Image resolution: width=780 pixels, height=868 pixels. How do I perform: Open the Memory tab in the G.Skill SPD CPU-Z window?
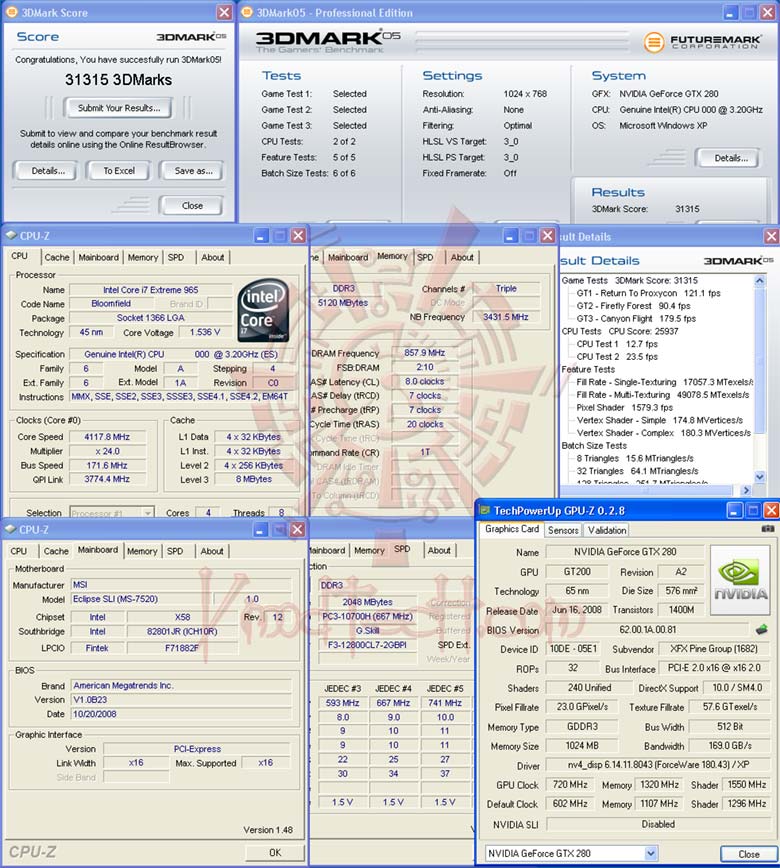(x=369, y=551)
